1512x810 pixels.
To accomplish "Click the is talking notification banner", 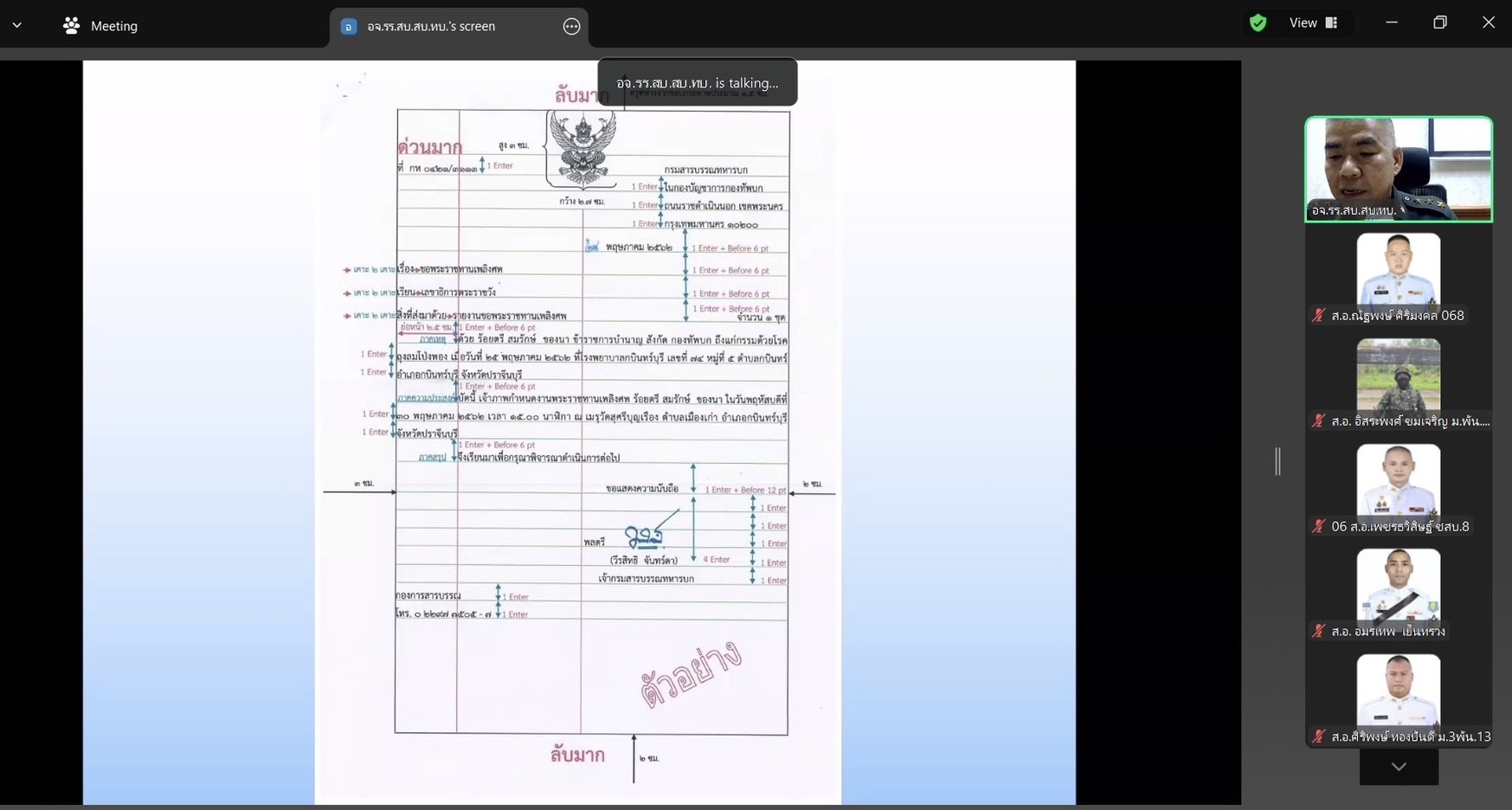I will coord(697,83).
